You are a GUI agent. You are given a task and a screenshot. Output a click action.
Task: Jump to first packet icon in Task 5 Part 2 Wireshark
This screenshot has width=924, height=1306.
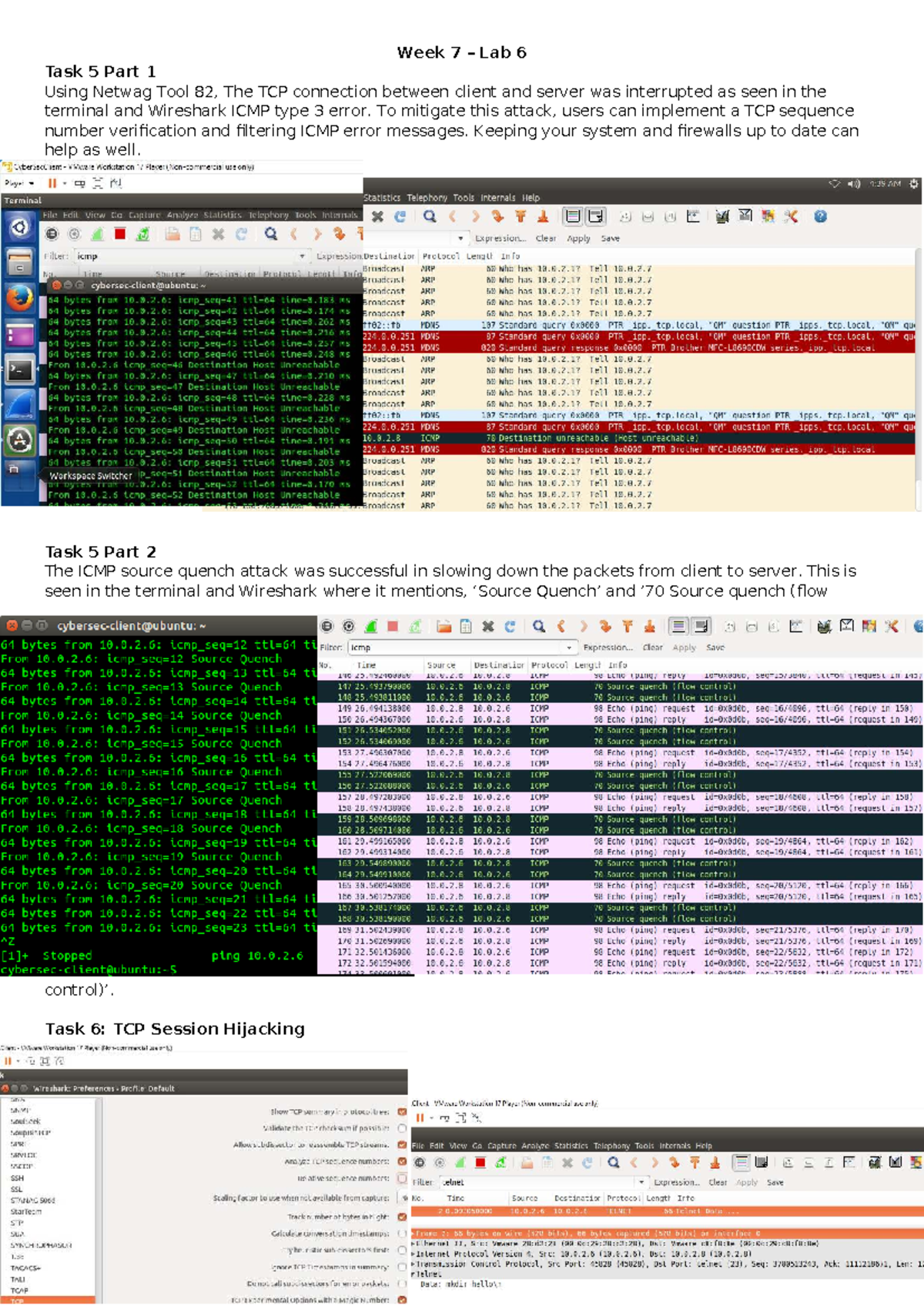(x=628, y=627)
